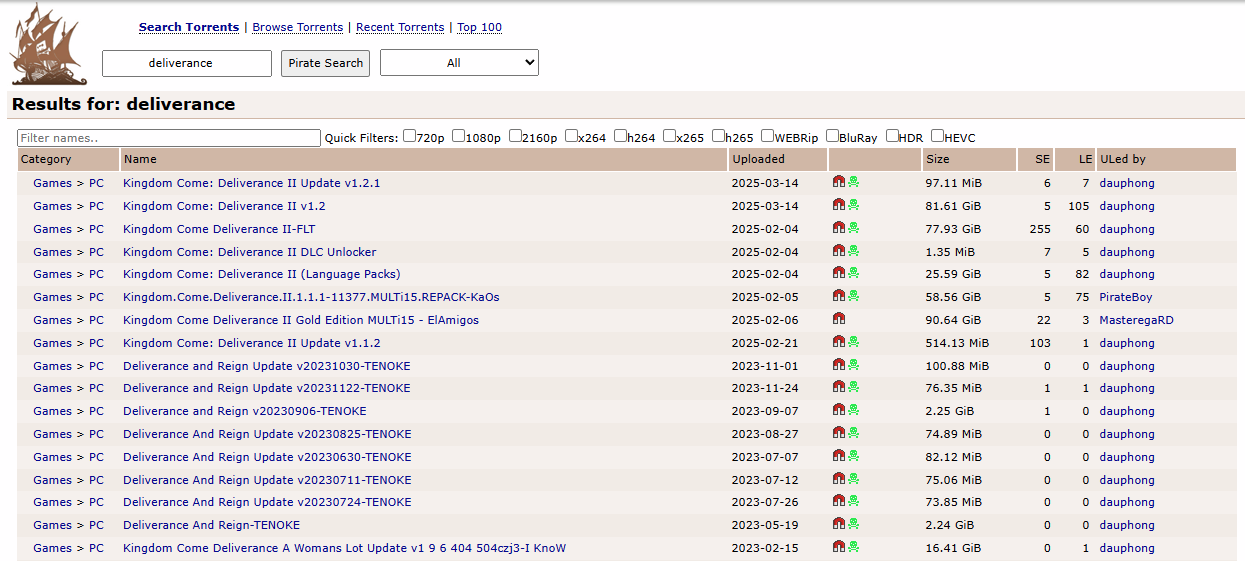Magnet icon for Deliverance II (Language Packs)

pyautogui.click(x=839, y=273)
